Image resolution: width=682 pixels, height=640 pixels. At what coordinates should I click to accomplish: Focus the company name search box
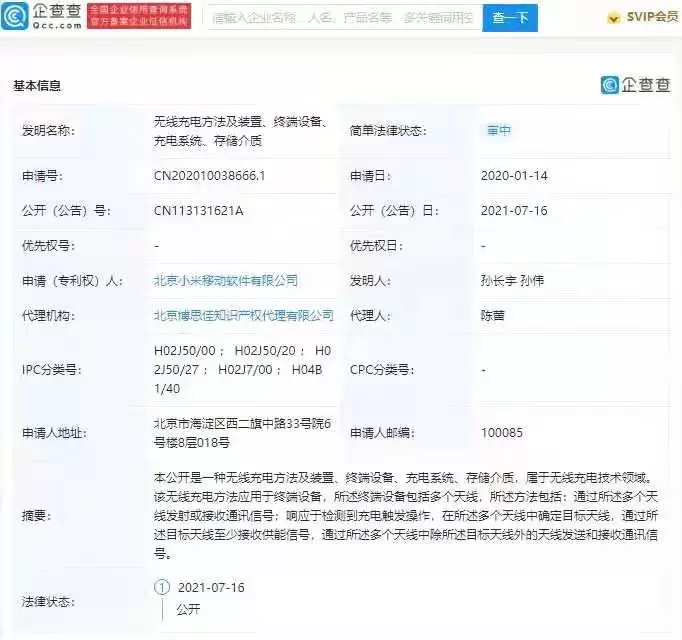tap(342, 18)
